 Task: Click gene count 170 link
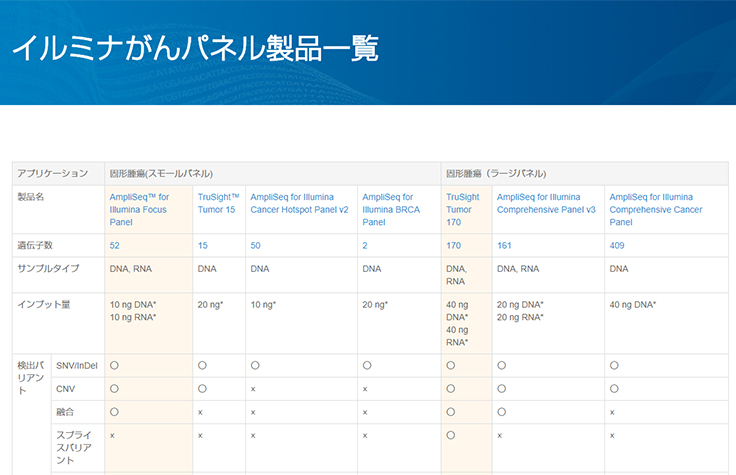[x=453, y=245]
